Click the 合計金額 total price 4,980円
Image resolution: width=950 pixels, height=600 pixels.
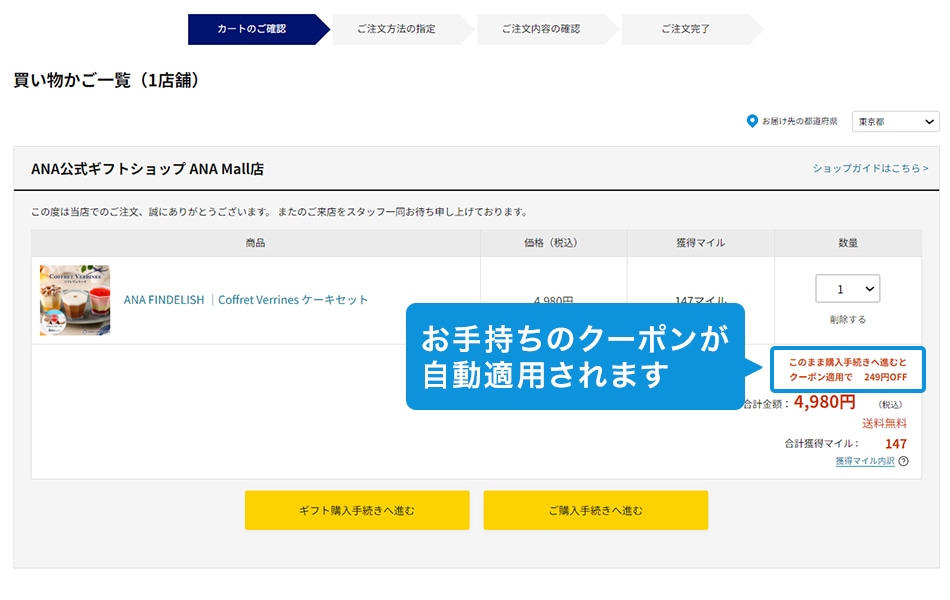click(825, 404)
